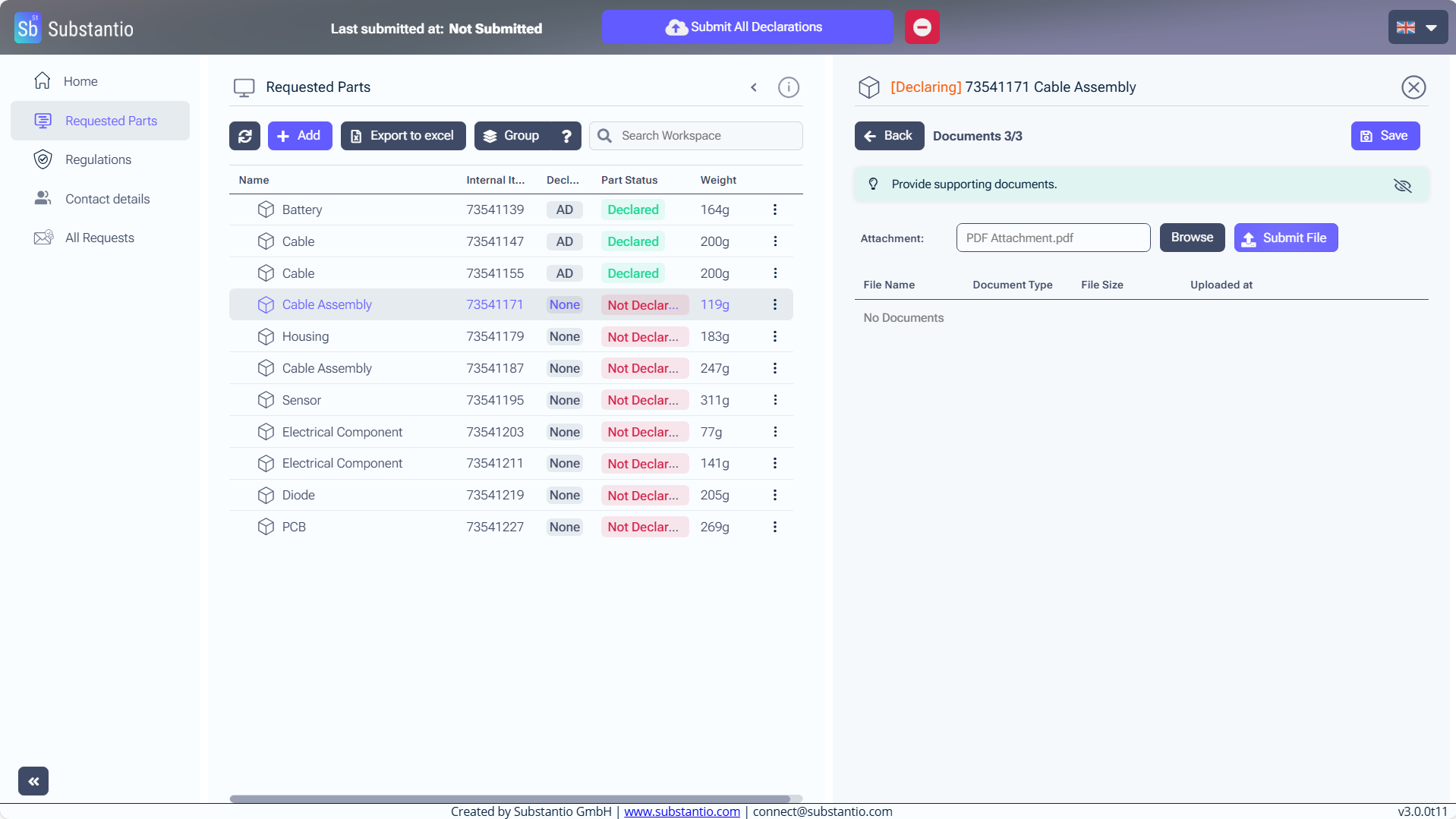1456x819 pixels.
Task: Collapse the left sidebar navigation
Action: click(x=33, y=781)
